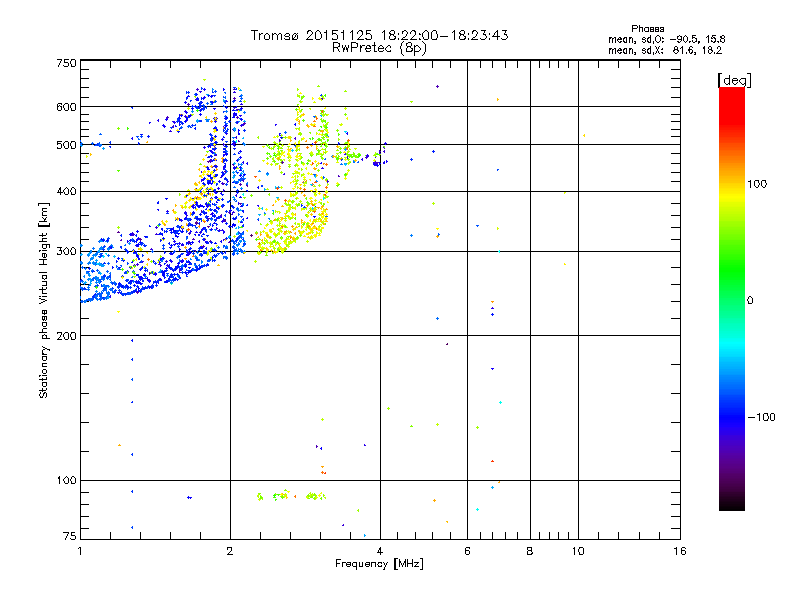Click the '[deg]' colorbar unit label

pos(734,80)
